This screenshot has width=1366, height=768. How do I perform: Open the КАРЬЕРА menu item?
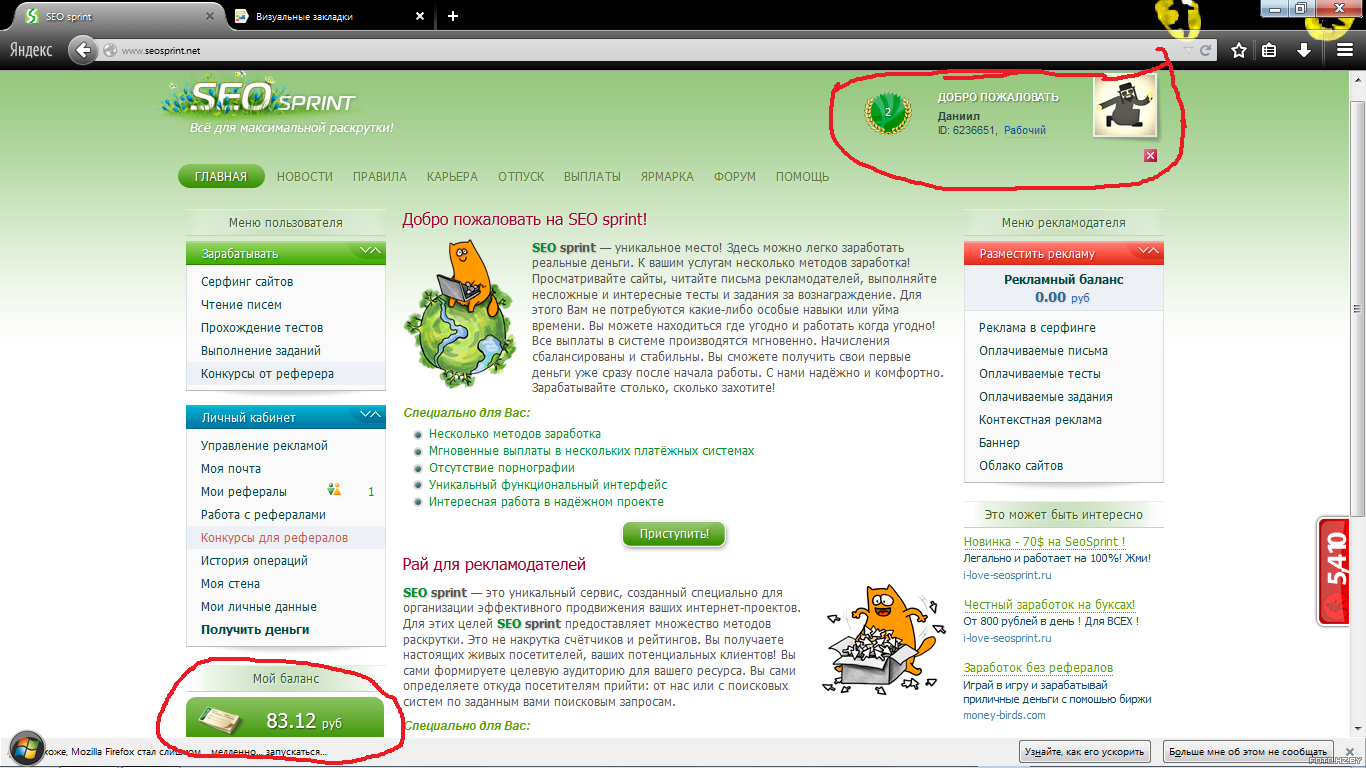click(x=452, y=176)
